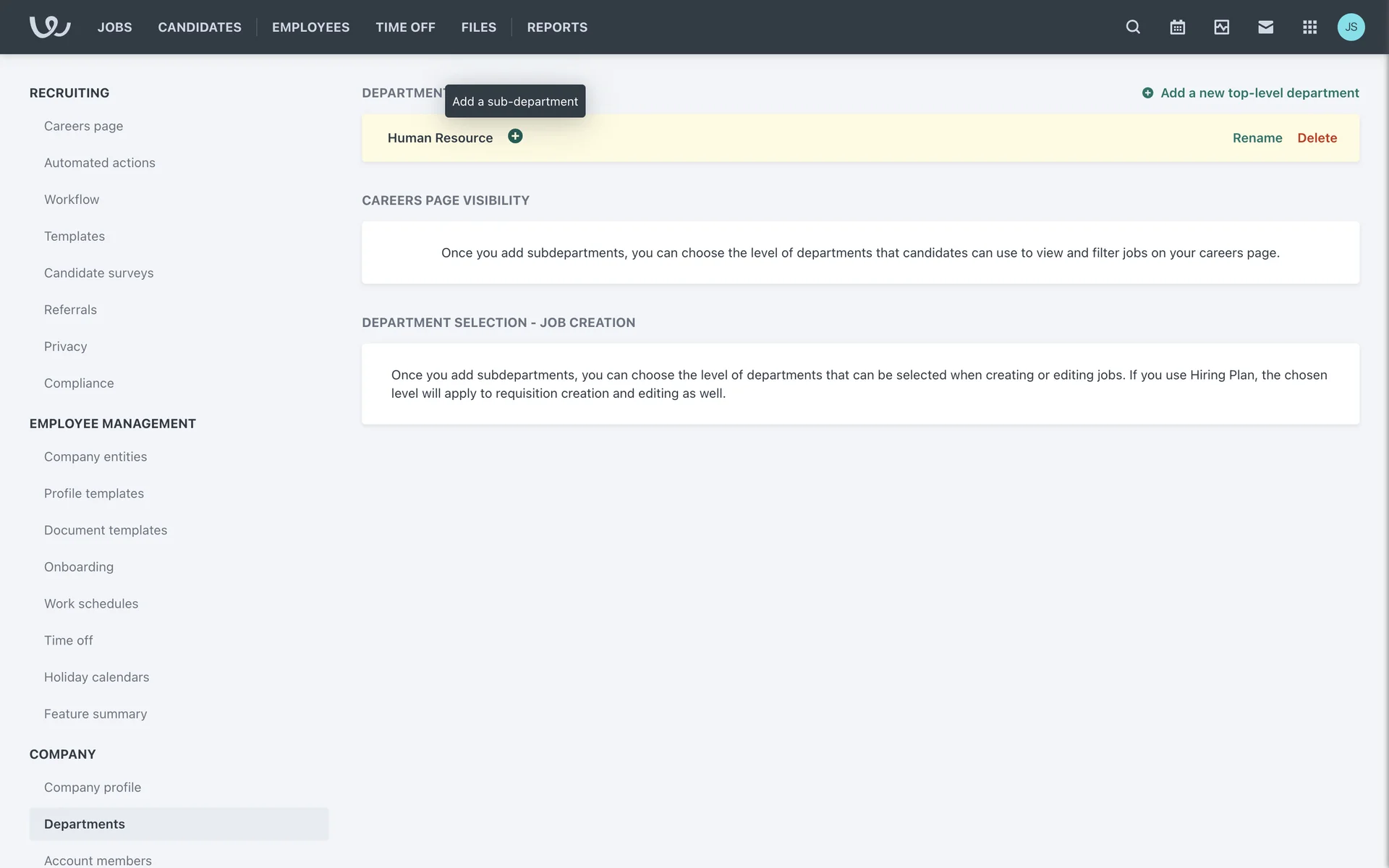1389x868 pixels.
Task: Open the Time Off menu item
Action: (405, 27)
